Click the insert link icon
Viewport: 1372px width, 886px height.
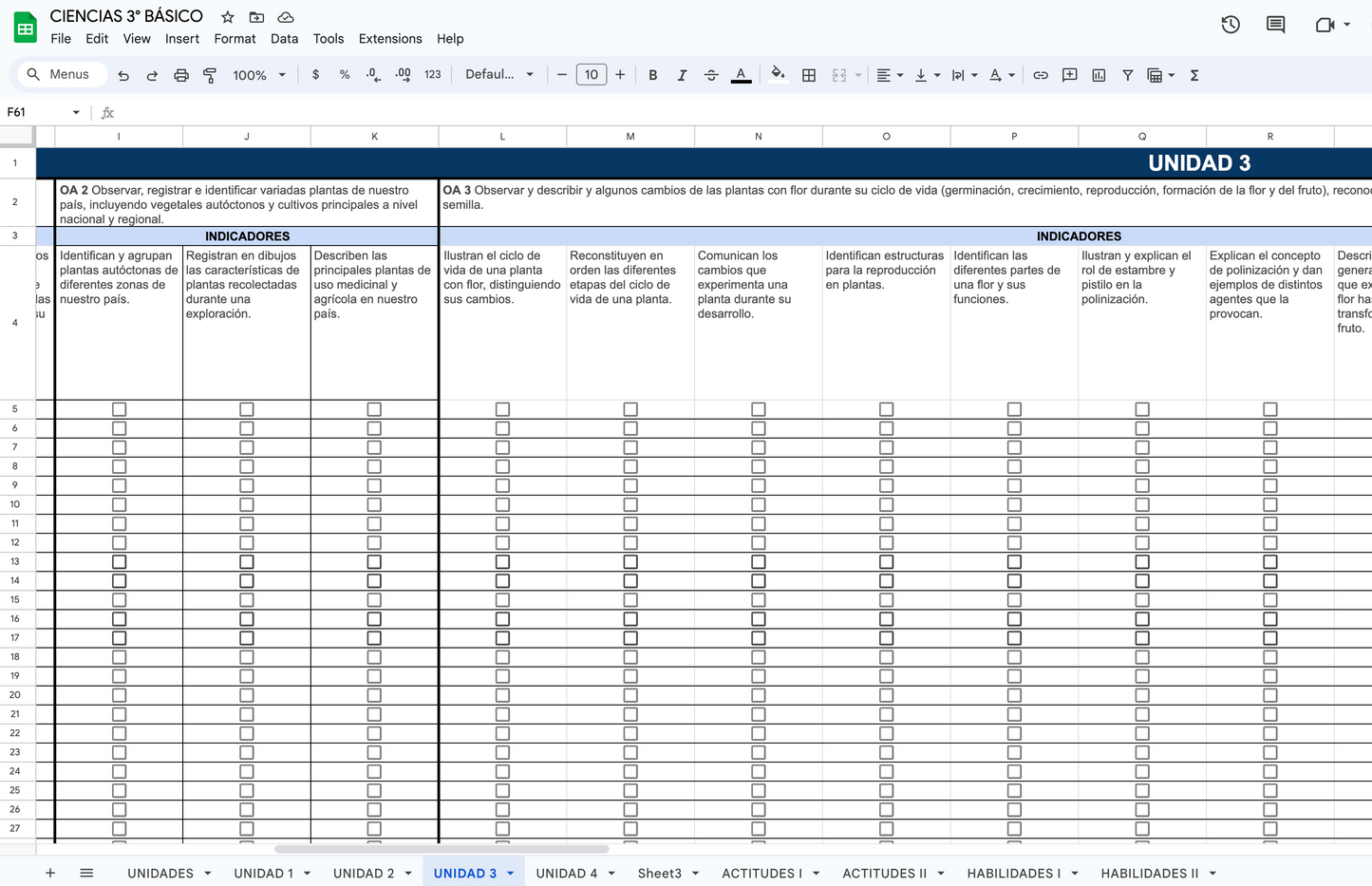pos(1041,75)
